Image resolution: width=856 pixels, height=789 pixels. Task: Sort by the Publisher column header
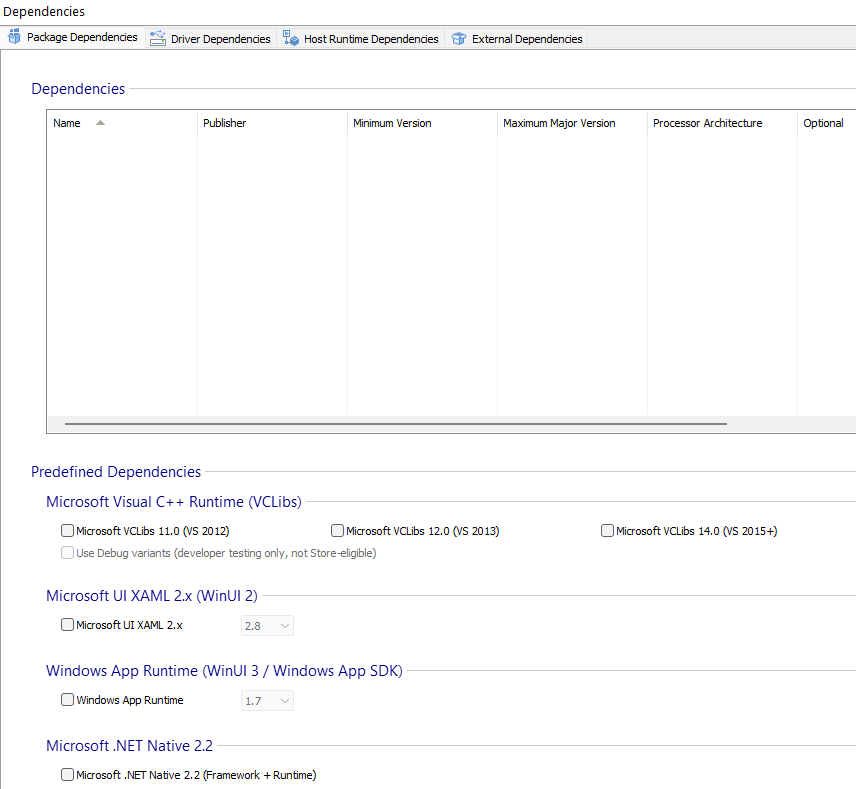pos(272,123)
